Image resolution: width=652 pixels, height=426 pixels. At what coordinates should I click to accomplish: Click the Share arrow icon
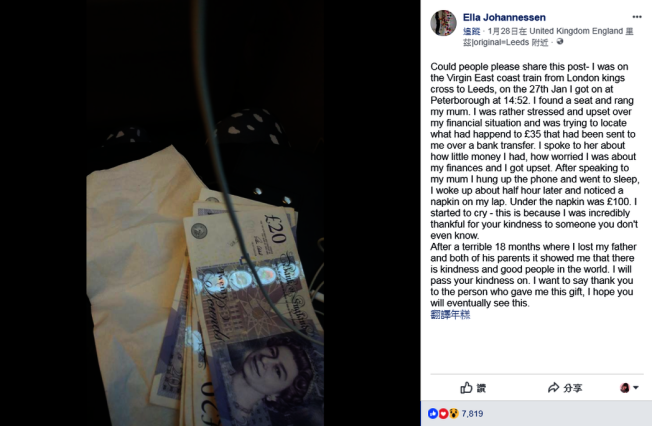click(x=553, y=388)
